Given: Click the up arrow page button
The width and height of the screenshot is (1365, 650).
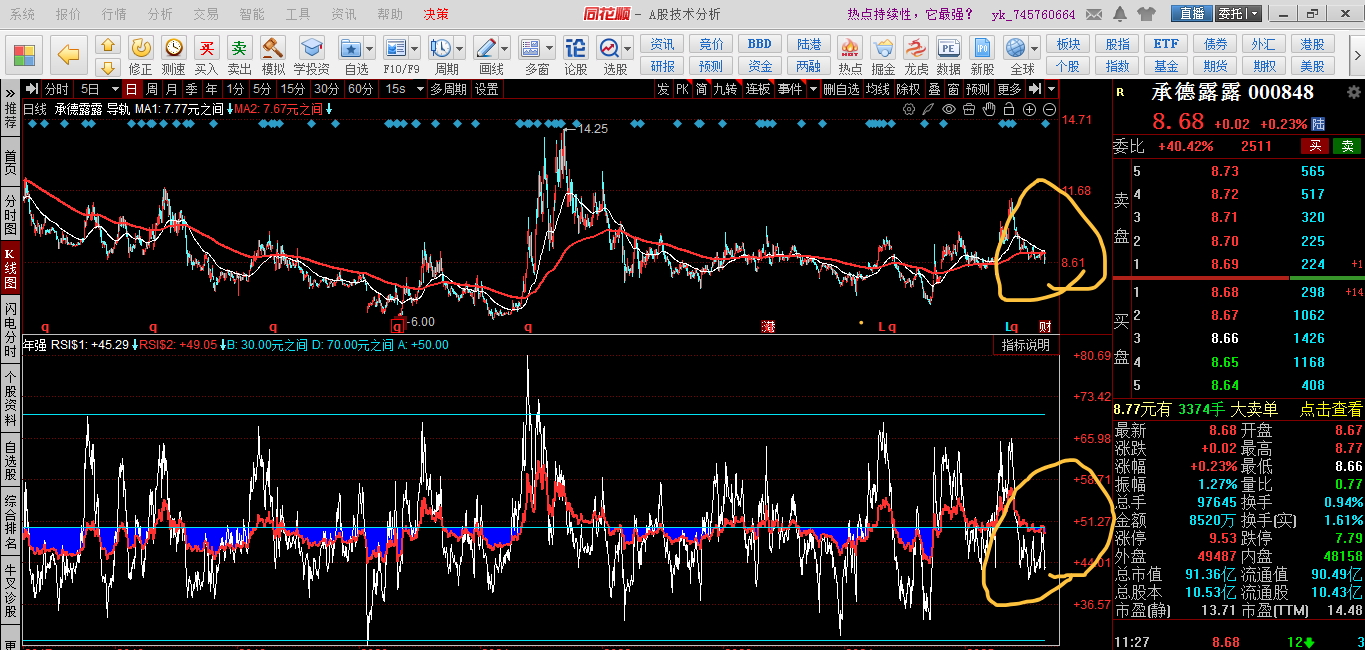Looking at the screenshot, I should (108, 45).
